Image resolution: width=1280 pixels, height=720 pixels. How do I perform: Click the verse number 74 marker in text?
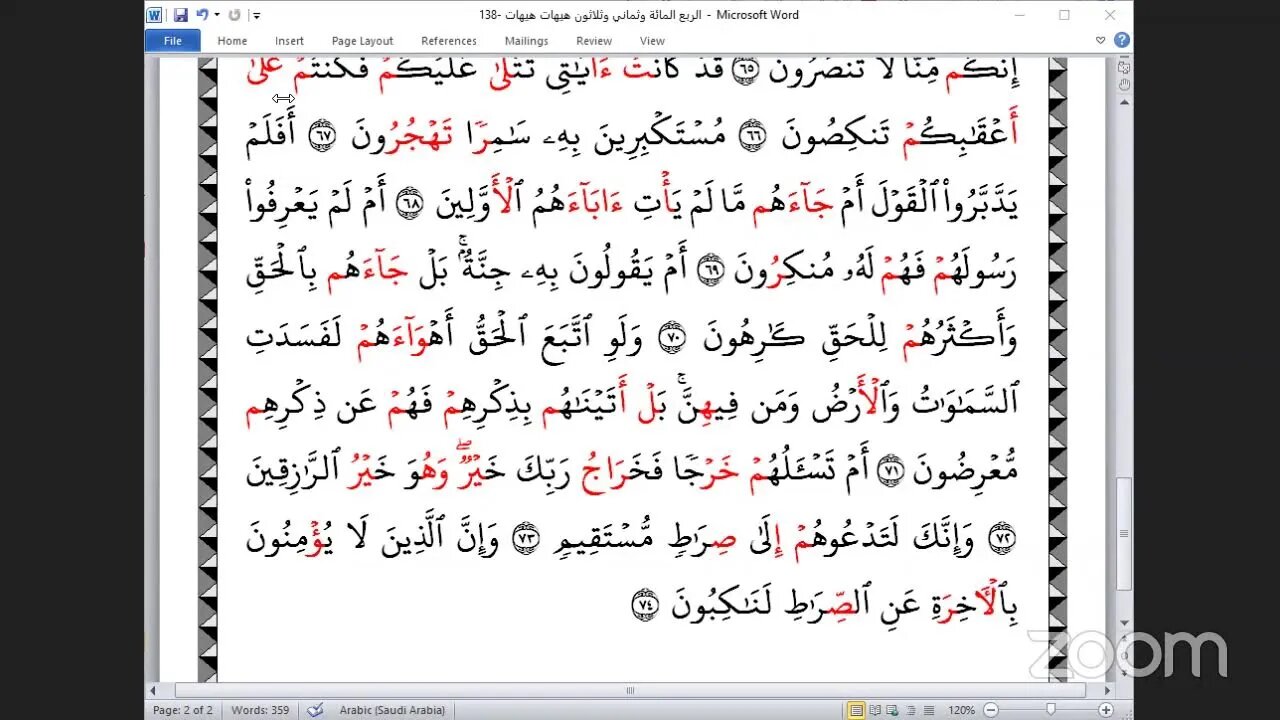coord(646,605)
